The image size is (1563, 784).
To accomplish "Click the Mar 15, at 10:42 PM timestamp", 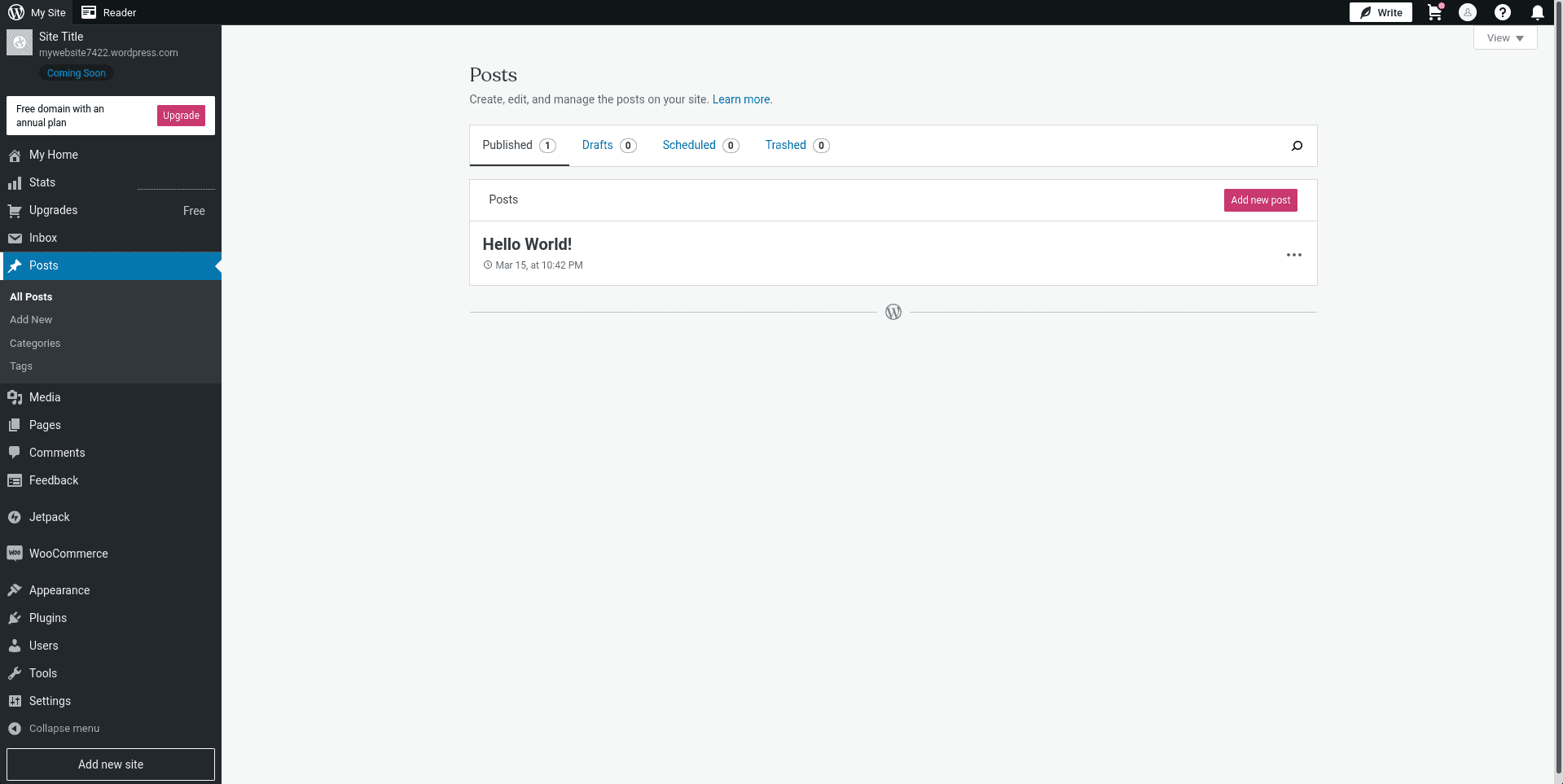I will [x=539, y=265].
